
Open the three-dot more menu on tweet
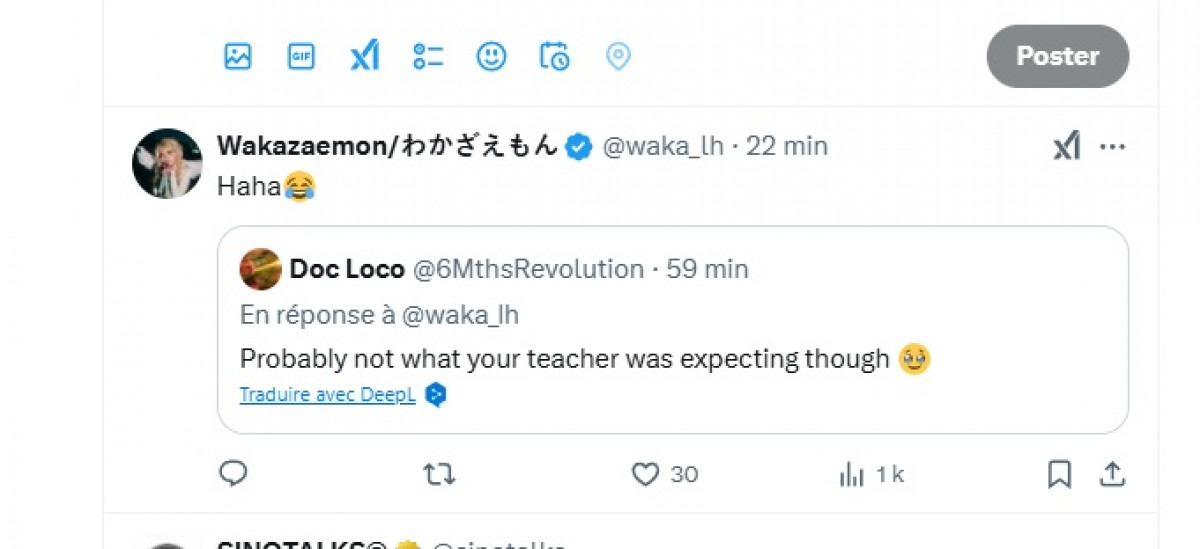pyautogui.click(x=1113, y=147)
